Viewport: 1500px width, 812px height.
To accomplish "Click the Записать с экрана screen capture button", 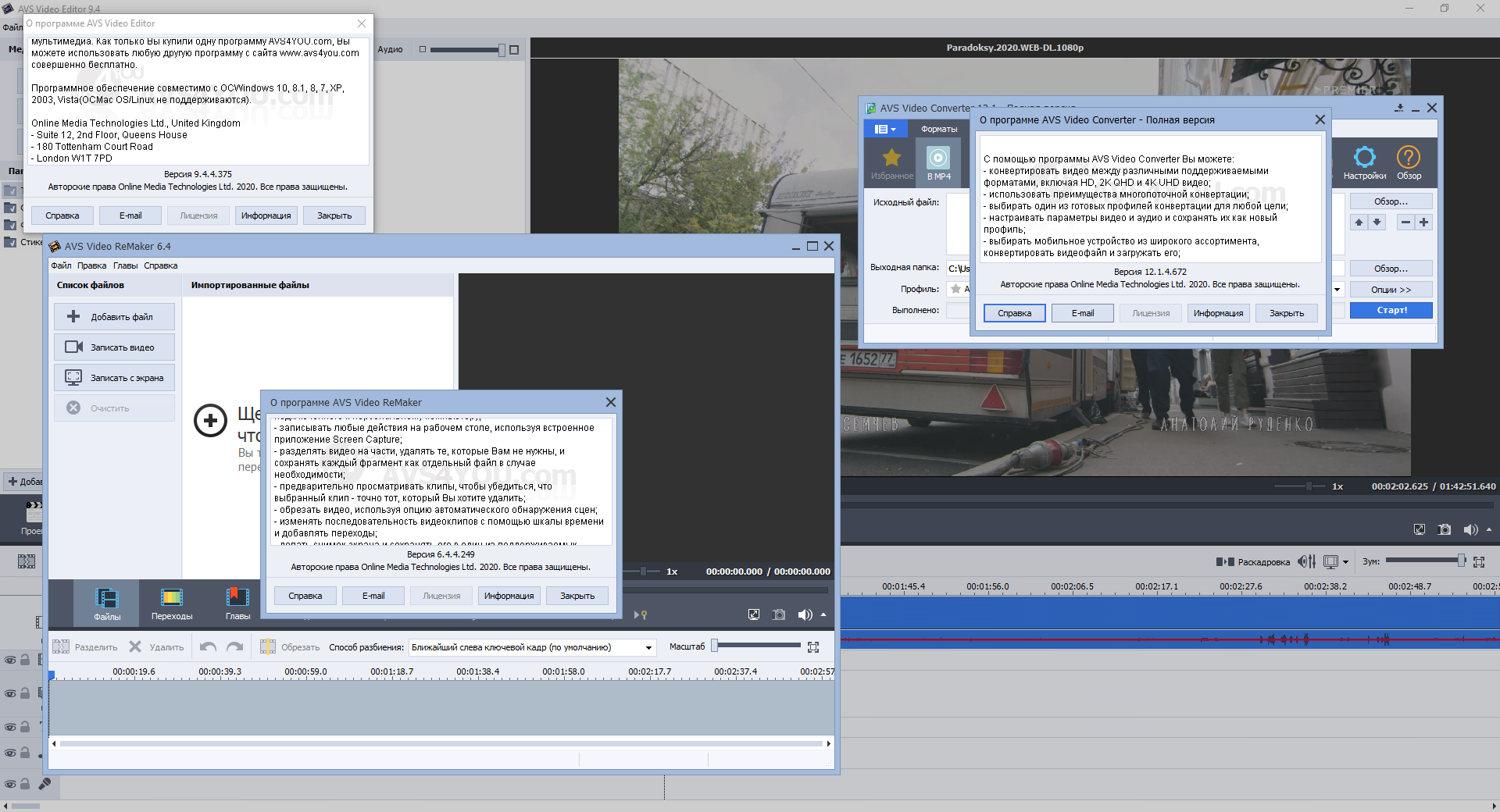I will tap(114, 378).
